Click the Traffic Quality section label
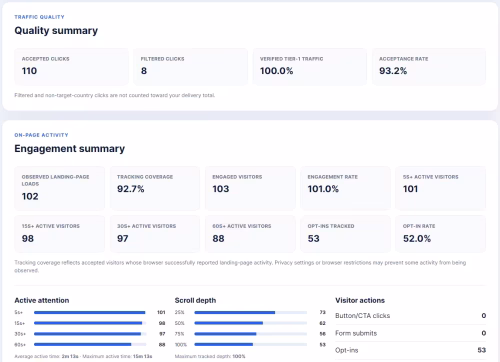This screenshot has height=362, width=500. click(39, 17)
